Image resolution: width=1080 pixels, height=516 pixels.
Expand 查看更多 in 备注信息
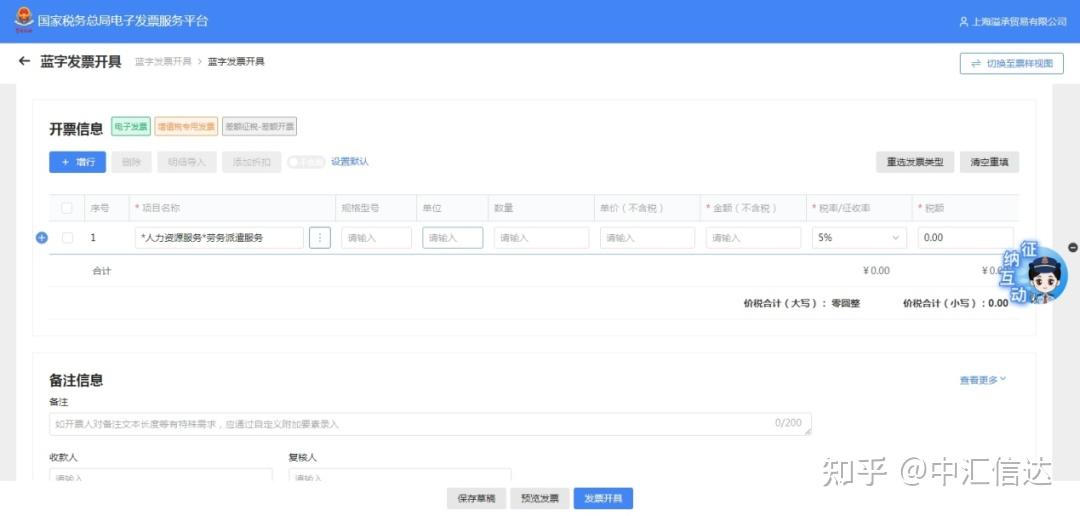click(x=983, y=380)
